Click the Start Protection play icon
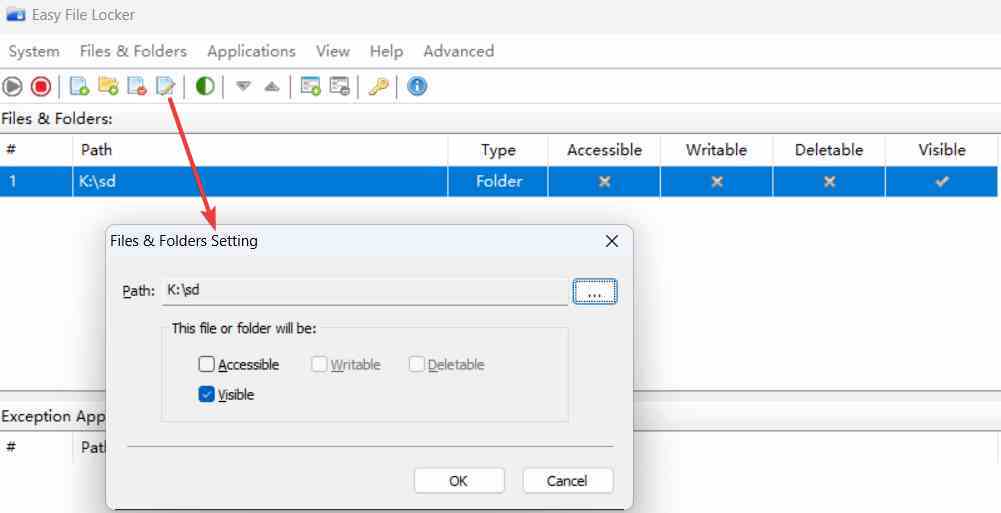 (12, 86)
